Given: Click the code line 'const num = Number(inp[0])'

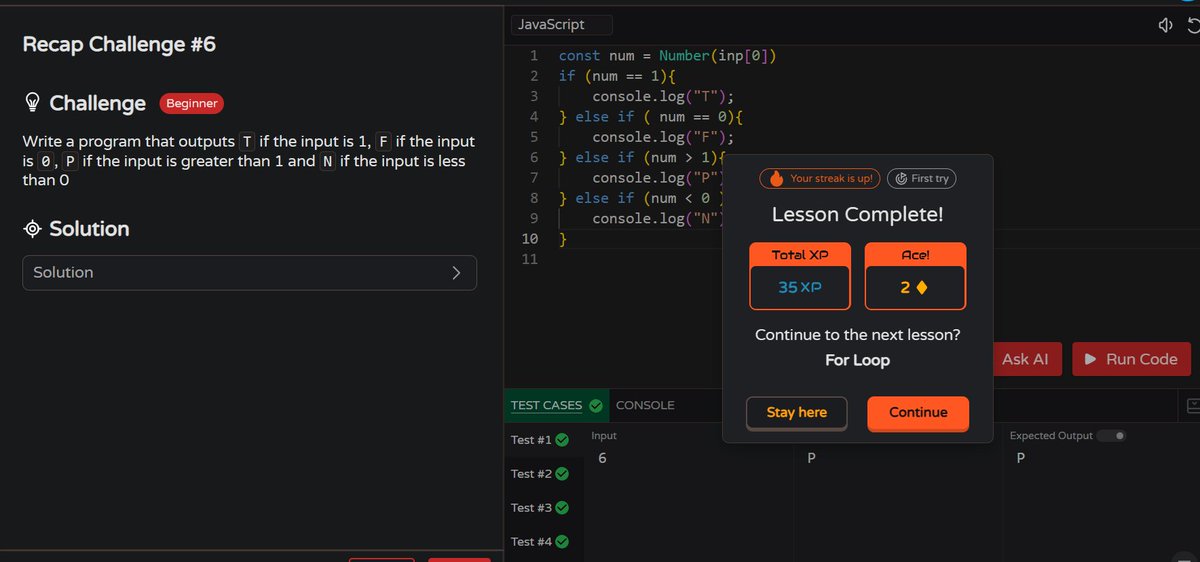Looking at the screenshot, I should point(667,56).
